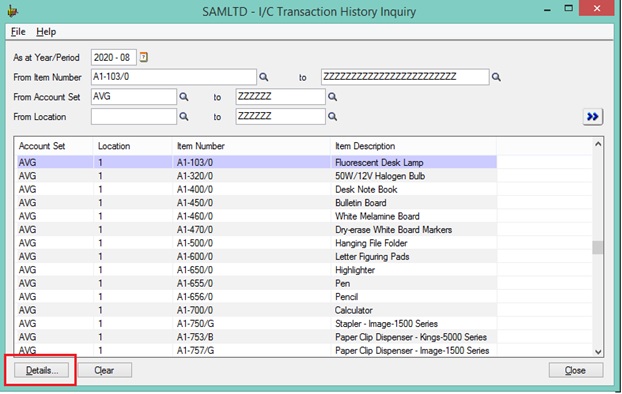Open the Year/Period calendar picker icon
This screenshot has width=622, height=394.
pyautogui.click(x=144, y=57)
